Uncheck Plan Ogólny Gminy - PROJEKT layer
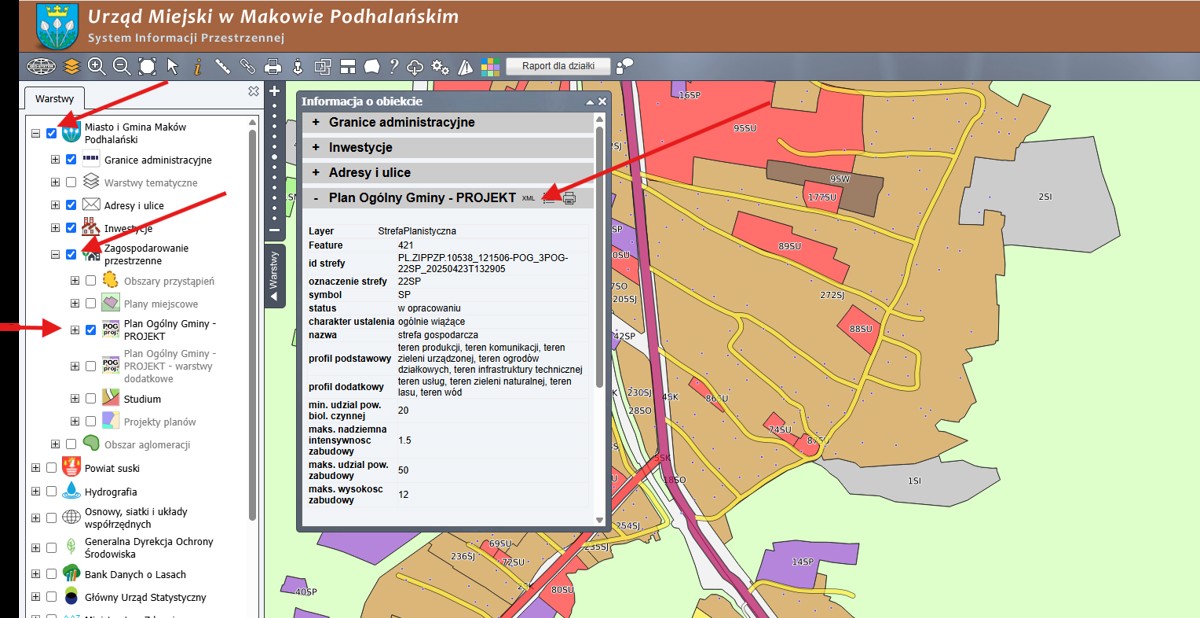The width and height of the screenshot is (1200, 618). pos(91,330)
